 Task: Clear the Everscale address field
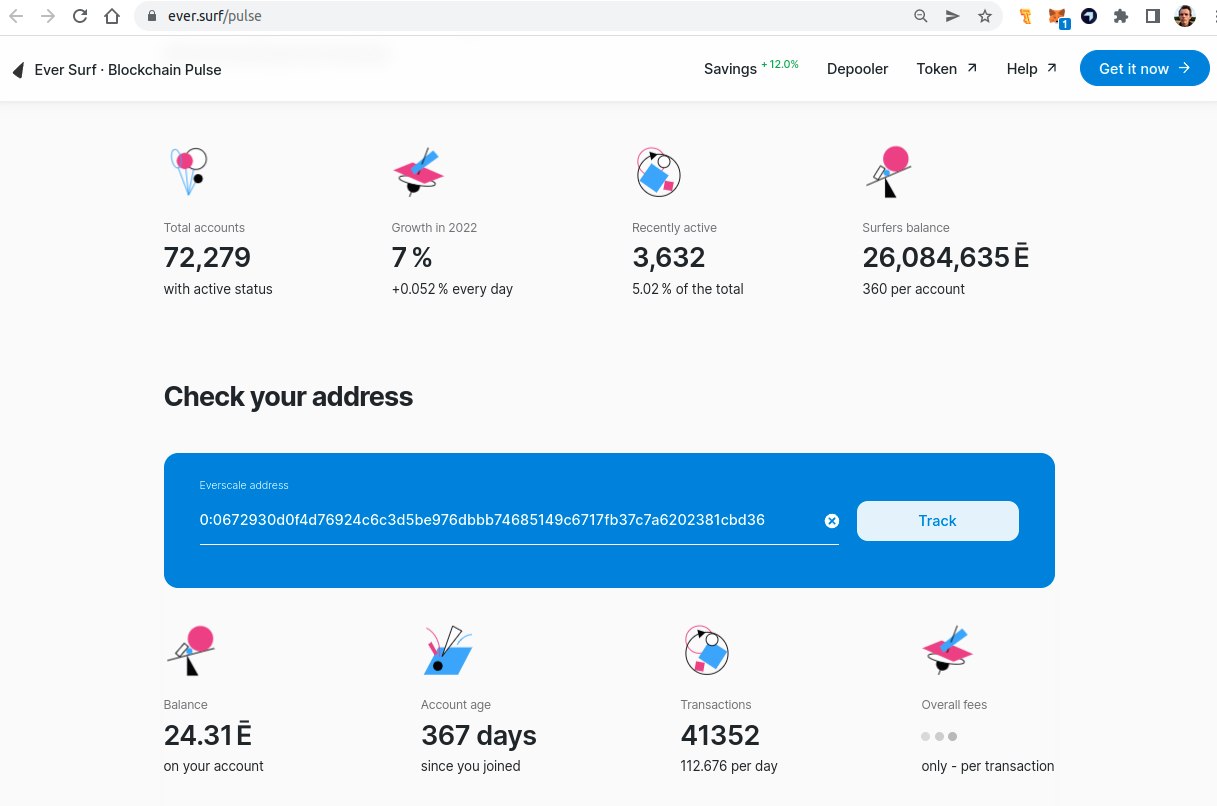point(831,521)
